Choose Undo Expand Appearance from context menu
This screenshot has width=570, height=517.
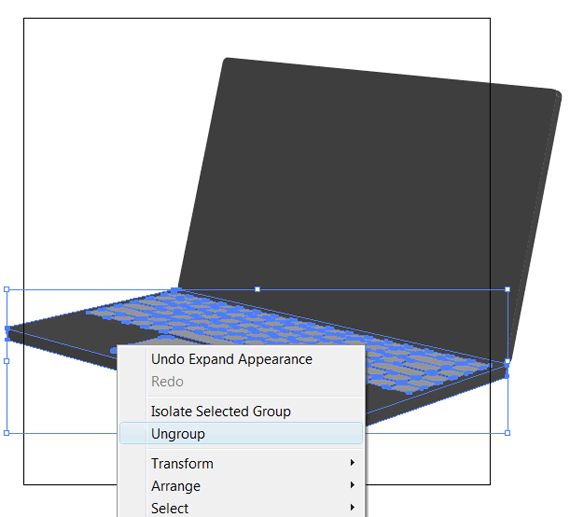pos(232,359)
